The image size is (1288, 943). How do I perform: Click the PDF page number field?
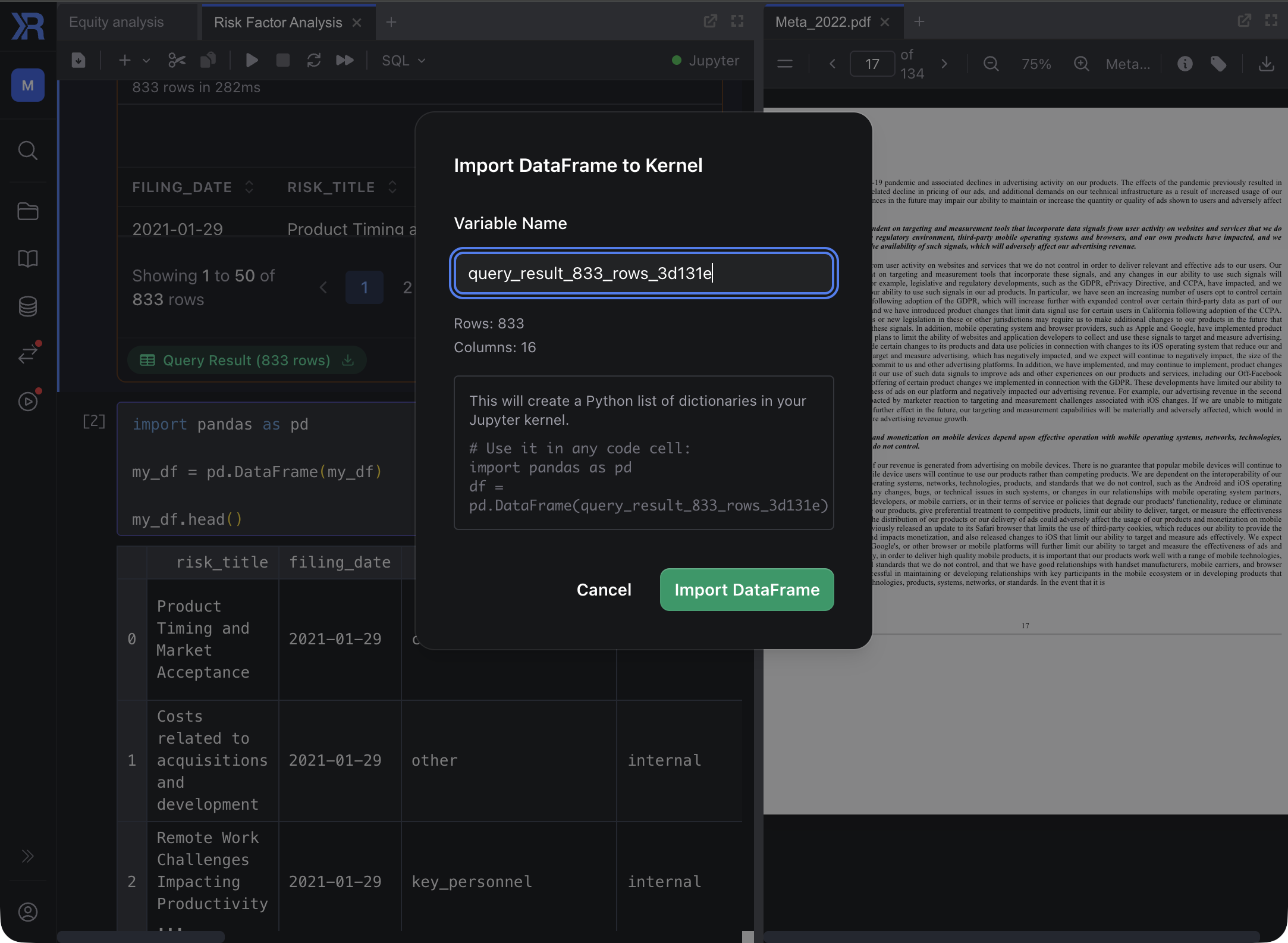tap(872, 64)
